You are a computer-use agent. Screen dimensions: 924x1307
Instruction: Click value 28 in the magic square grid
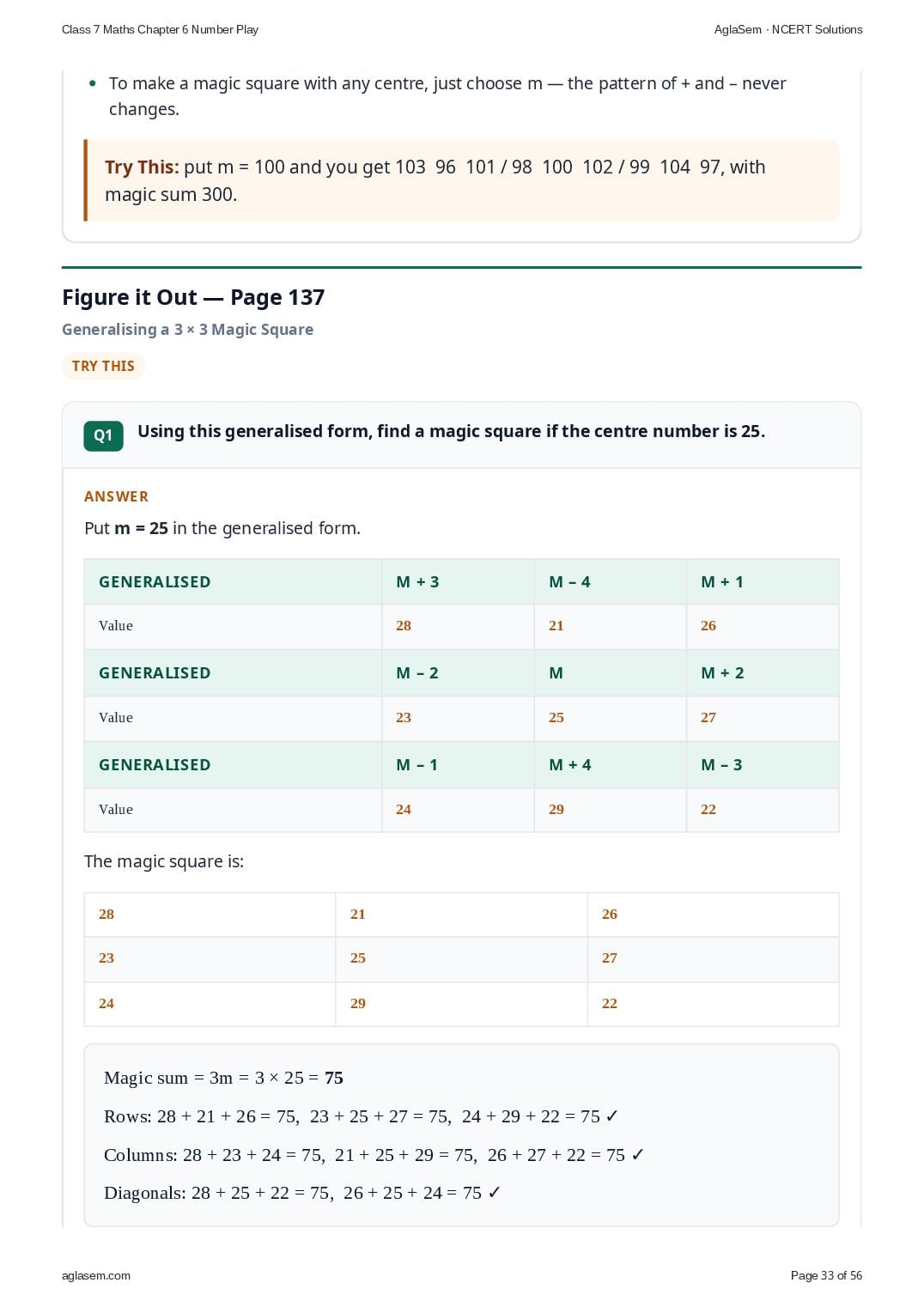pos(106,914)
